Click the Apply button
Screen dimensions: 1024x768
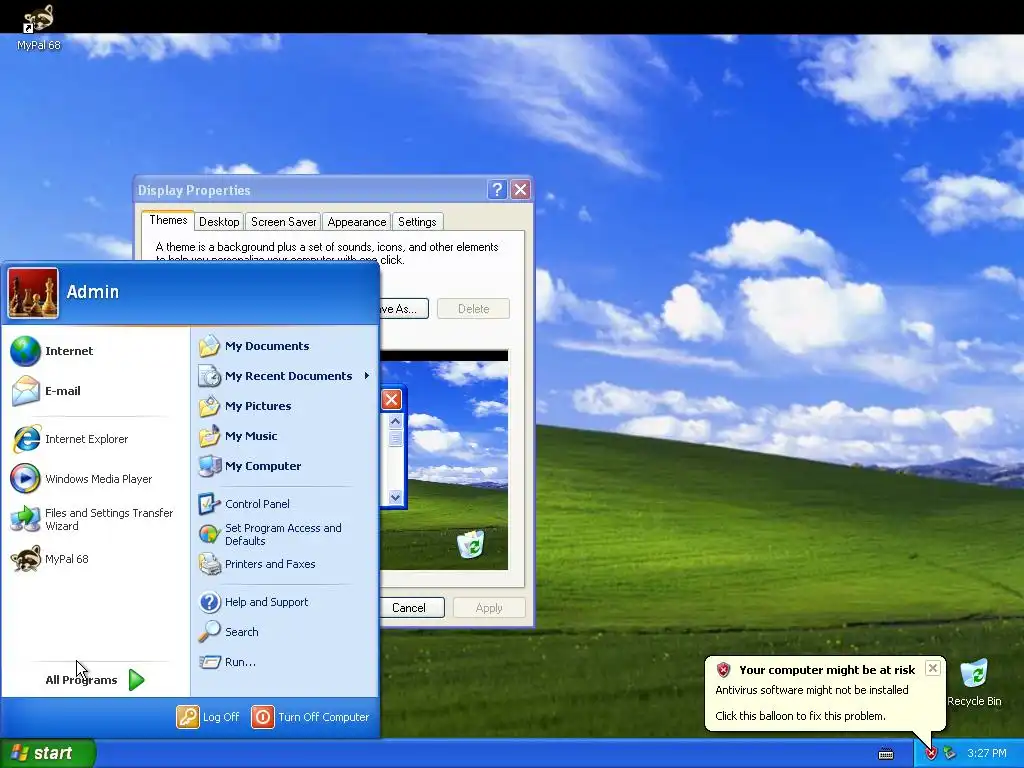(x=489, y=608)
